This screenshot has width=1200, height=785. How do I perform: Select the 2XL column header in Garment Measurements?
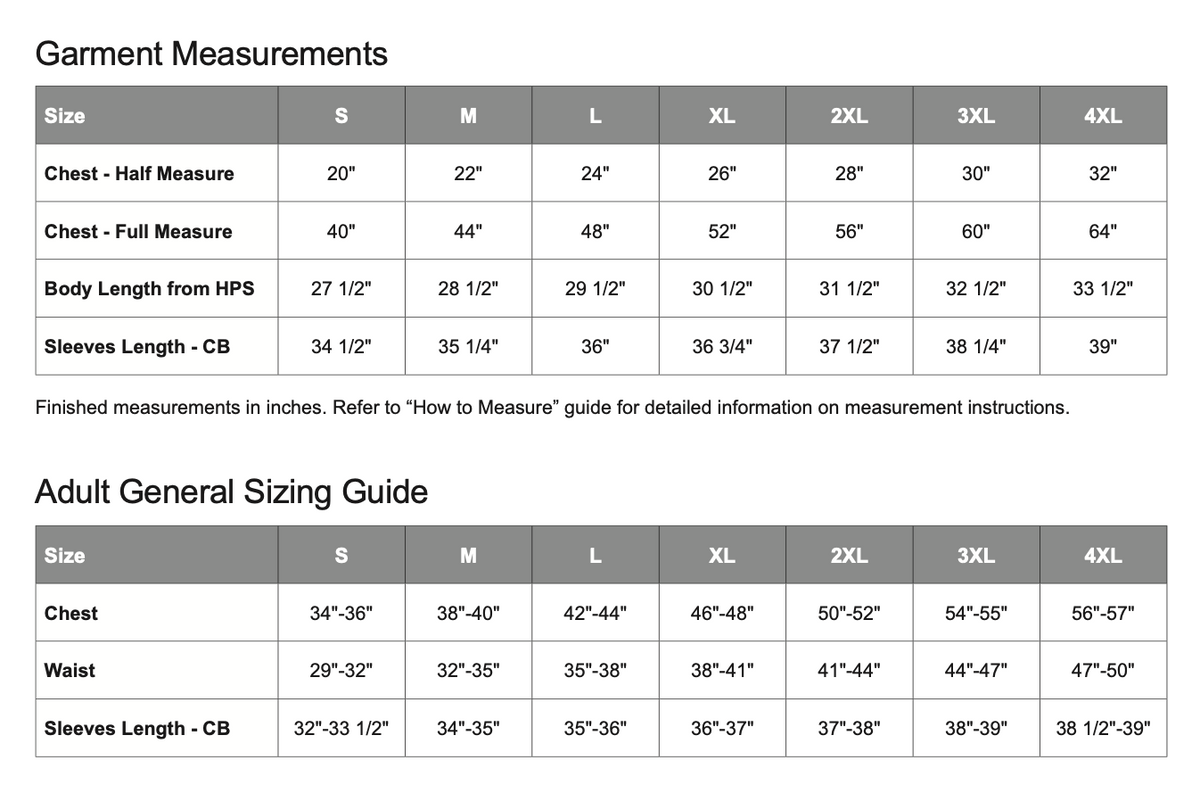(x=849, y=116)
